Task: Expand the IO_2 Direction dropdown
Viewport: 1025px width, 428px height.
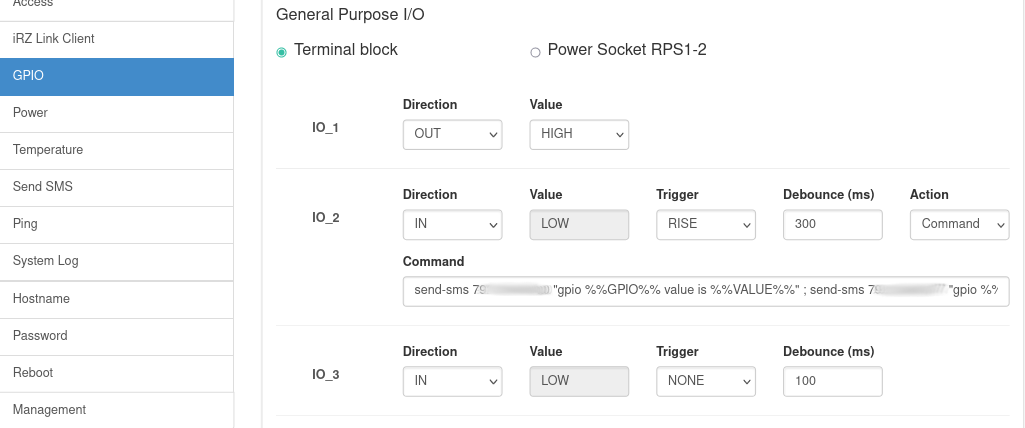Action: pyautogui.click(x=452, y=224)
